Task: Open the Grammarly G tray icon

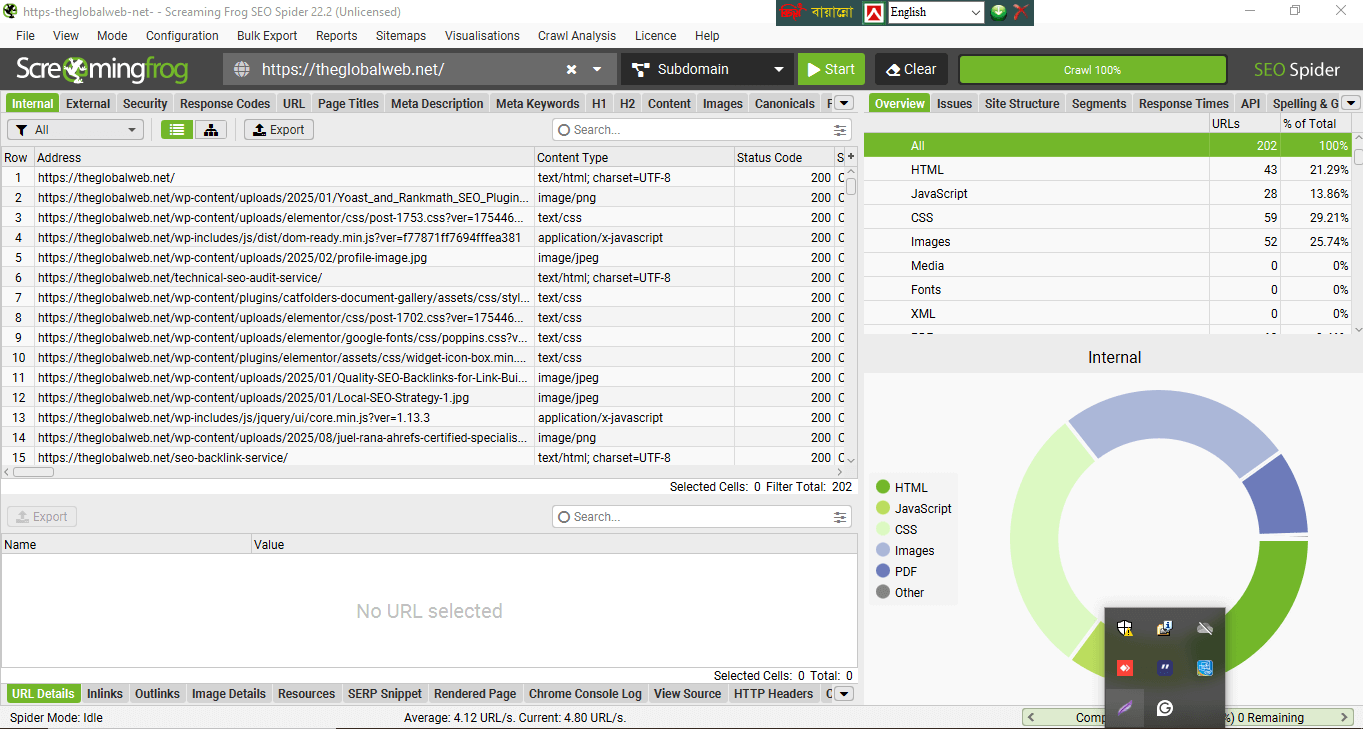Action: tap(1164, 708)
